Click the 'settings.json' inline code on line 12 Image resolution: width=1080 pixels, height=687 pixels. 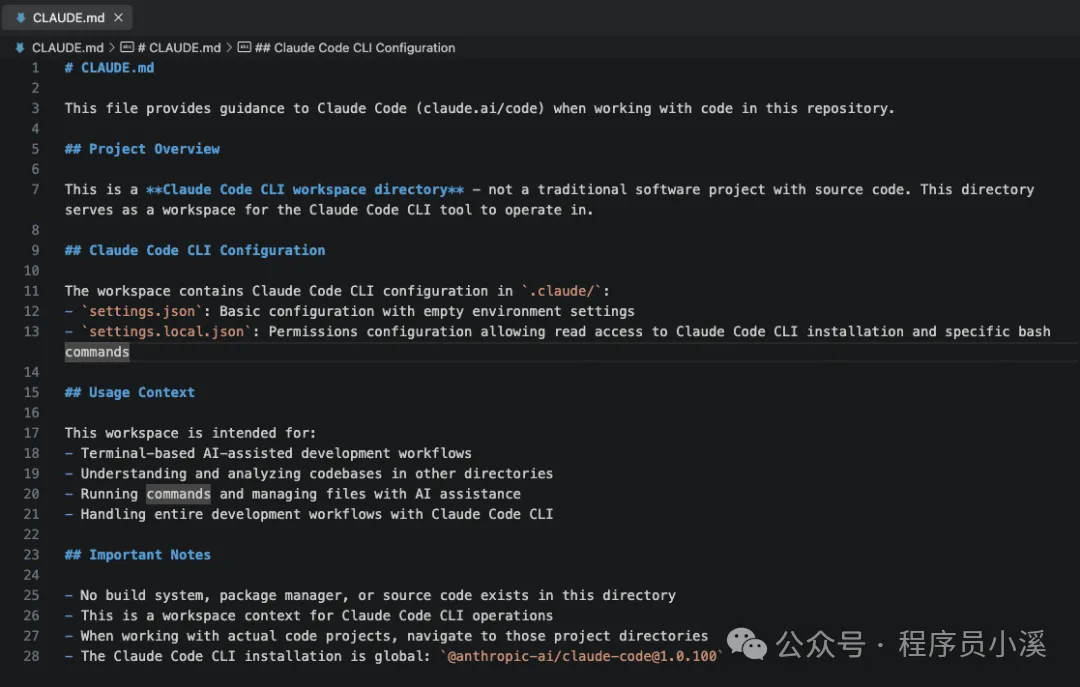[142, 311]
